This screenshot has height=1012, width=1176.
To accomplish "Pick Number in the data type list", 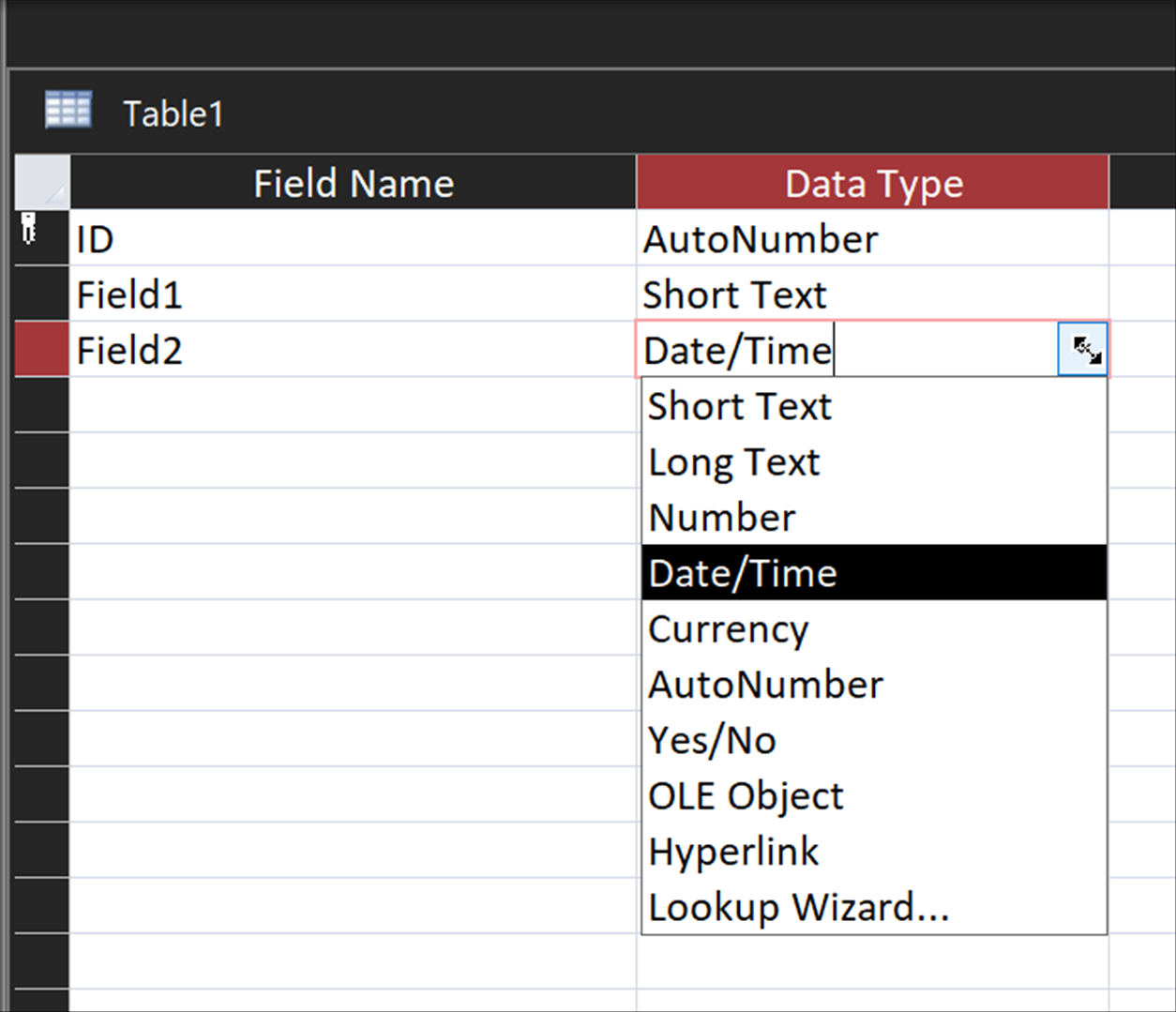I will pos(722,518).
